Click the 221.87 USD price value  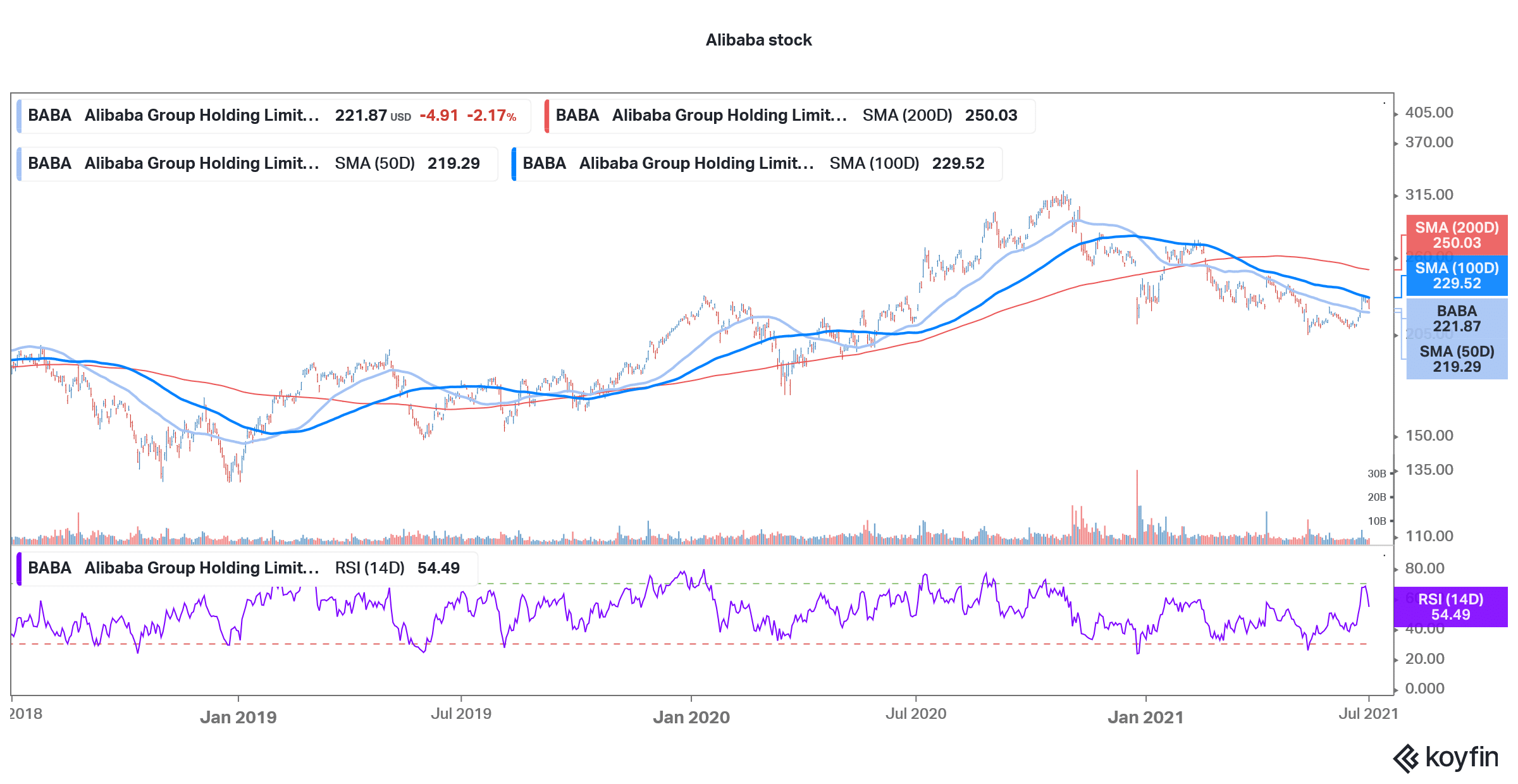coord(373,116)
